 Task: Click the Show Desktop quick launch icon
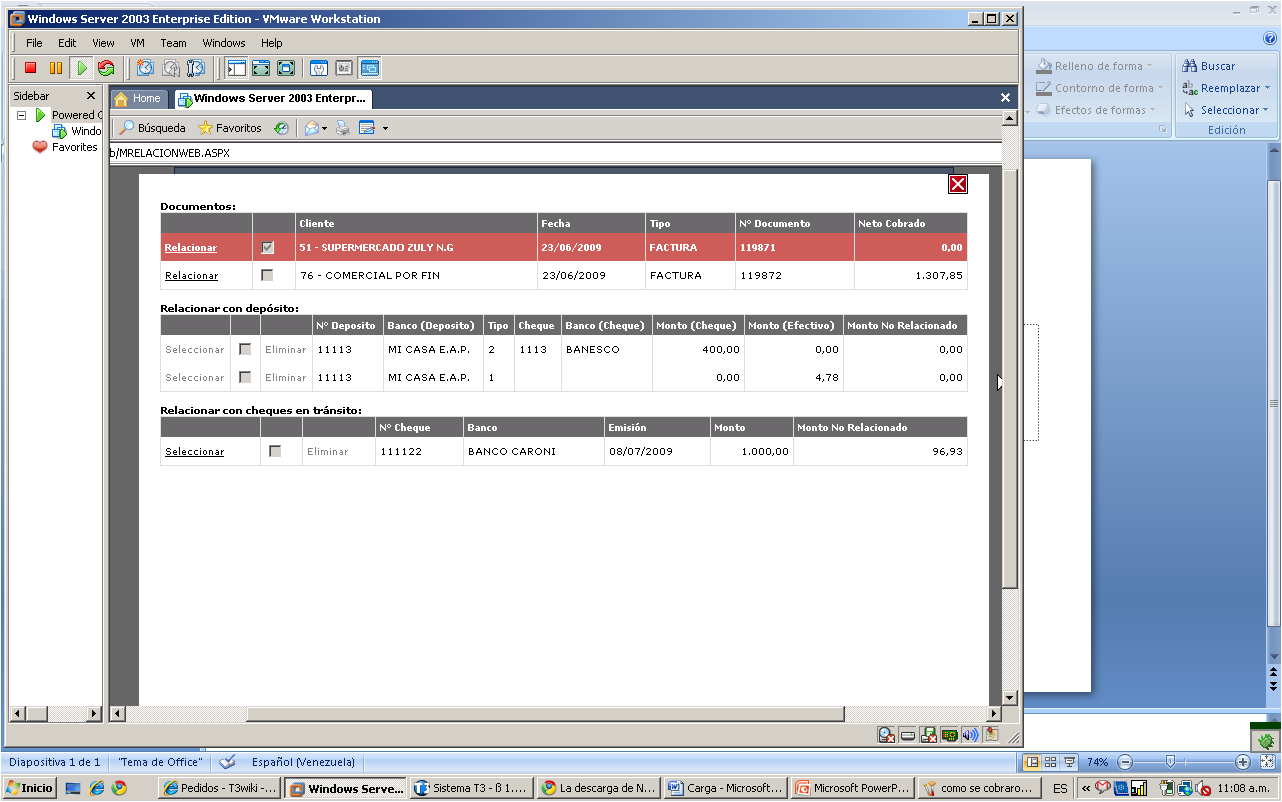tap(73, 788)
